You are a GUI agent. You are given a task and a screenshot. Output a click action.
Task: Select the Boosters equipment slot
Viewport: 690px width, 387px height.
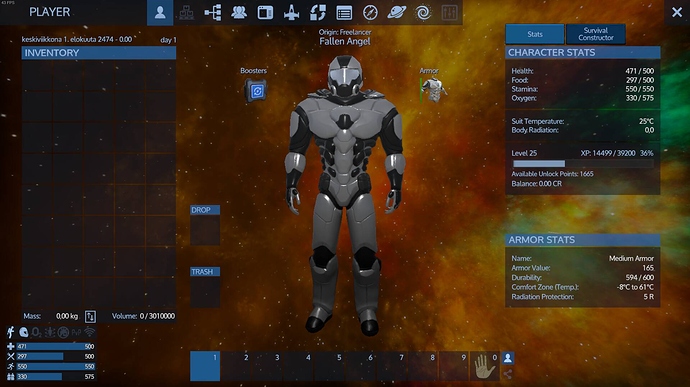pyautogui.click(x=256, y=91)
